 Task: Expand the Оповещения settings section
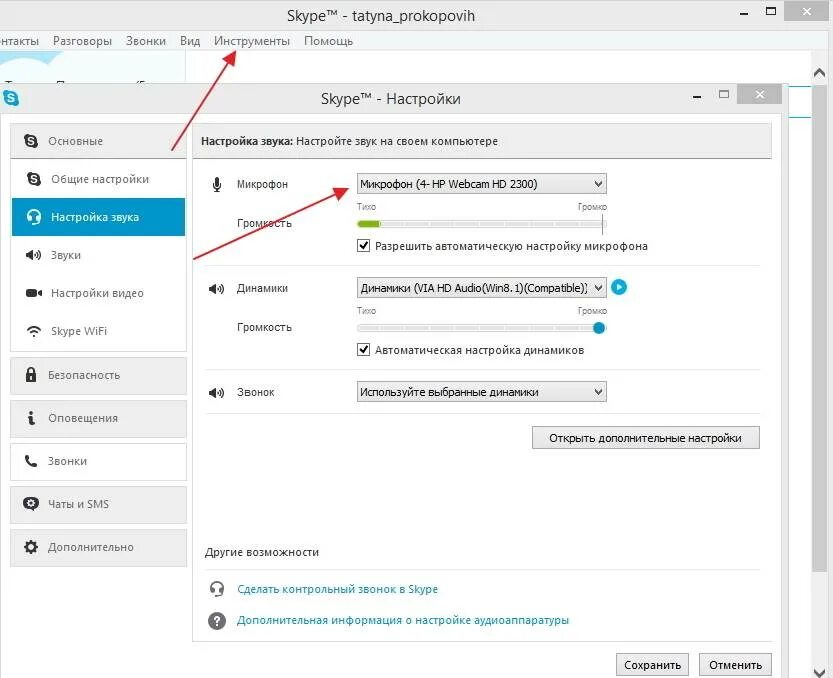tap(98, 418)
